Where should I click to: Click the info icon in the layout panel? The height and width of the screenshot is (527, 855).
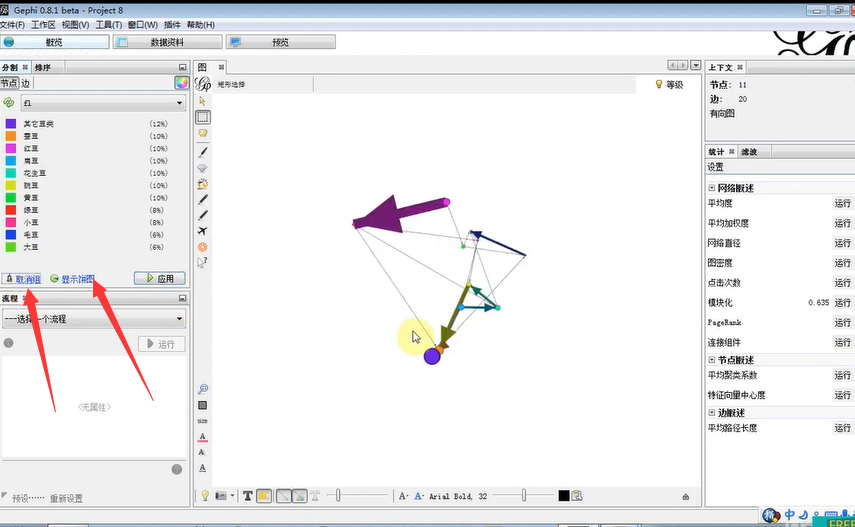8,343
